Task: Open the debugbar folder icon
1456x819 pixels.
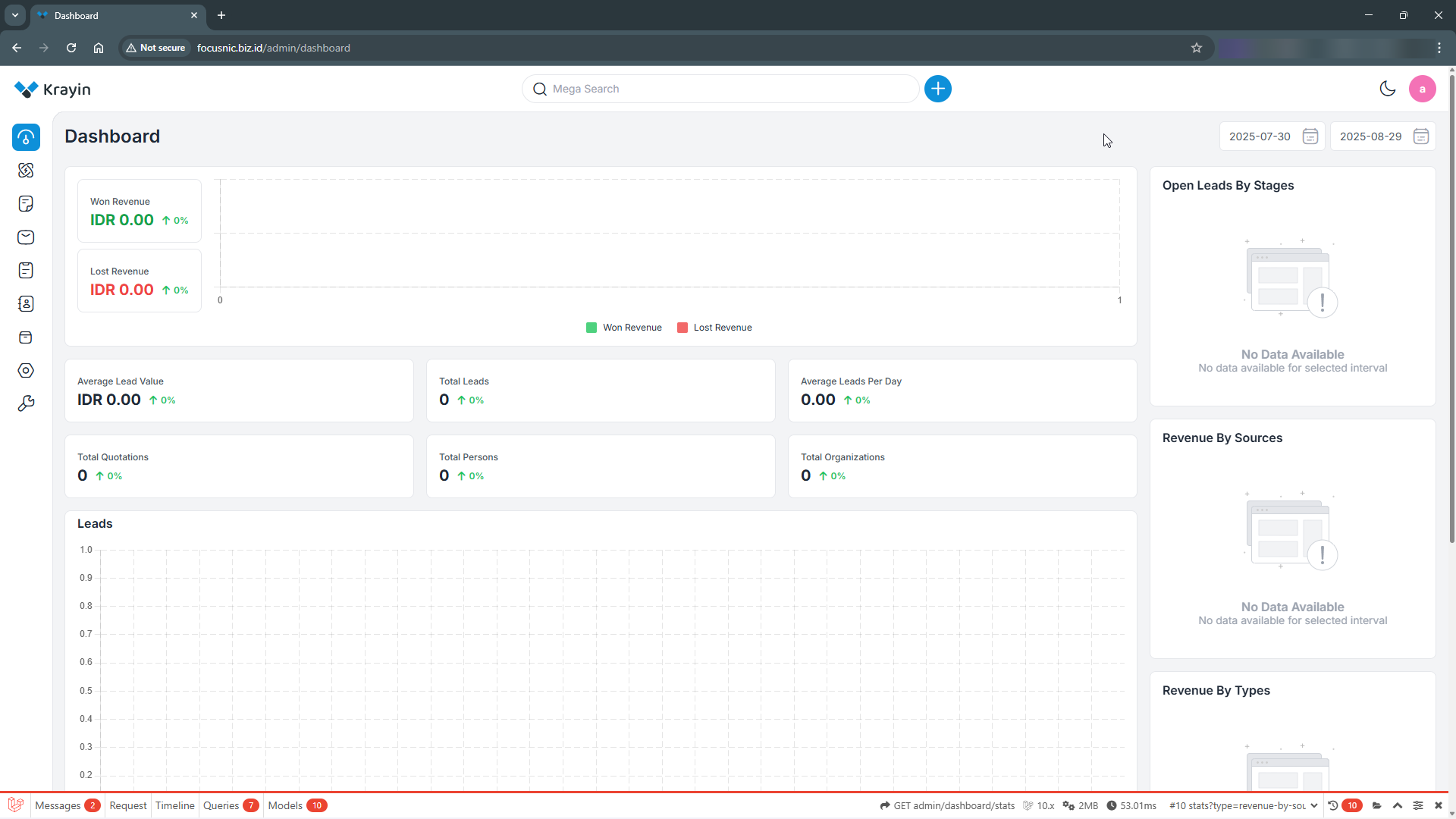Action: point(1376,805)
